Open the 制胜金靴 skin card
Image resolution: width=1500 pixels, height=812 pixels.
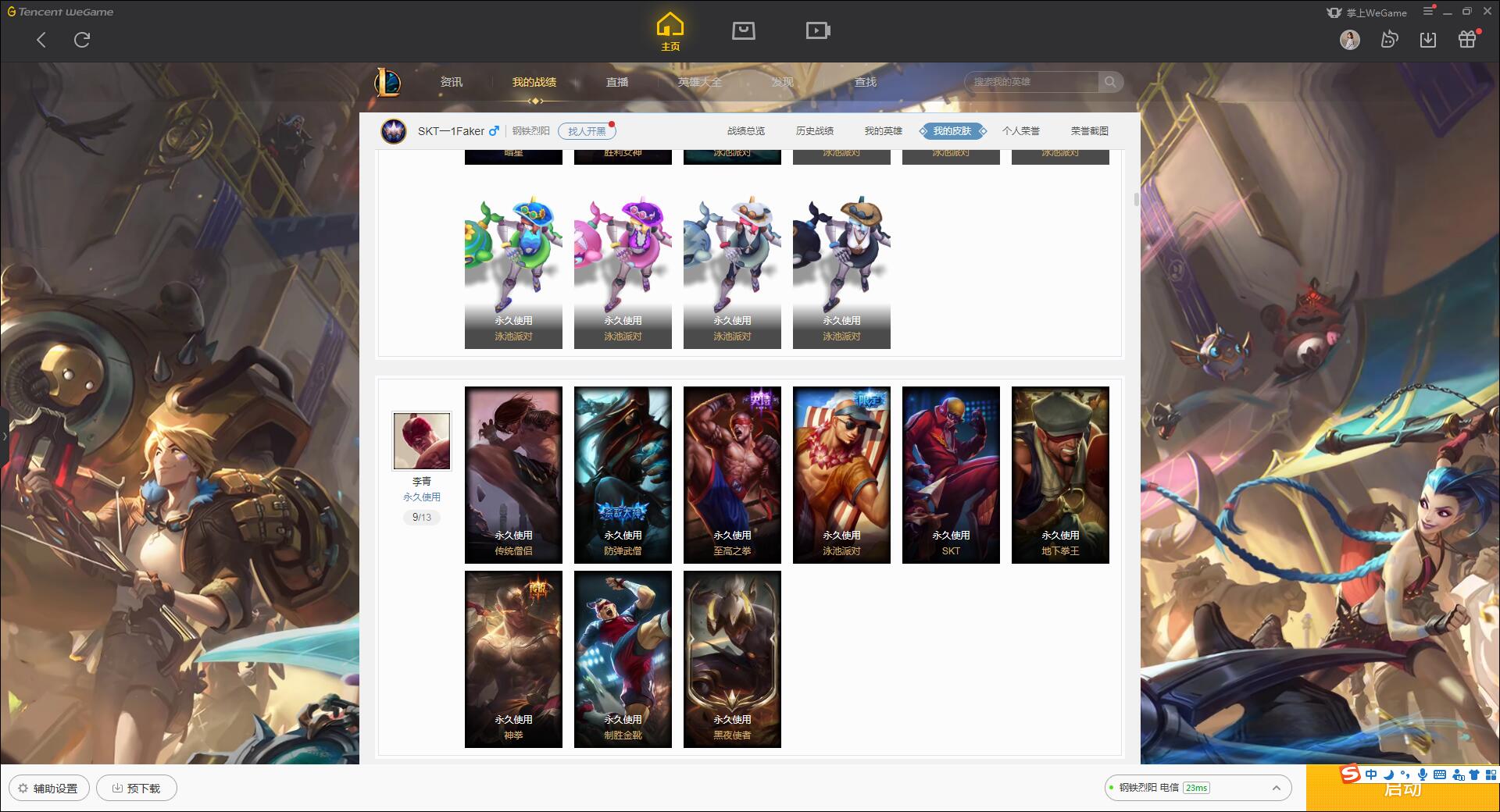coord(623,659)
